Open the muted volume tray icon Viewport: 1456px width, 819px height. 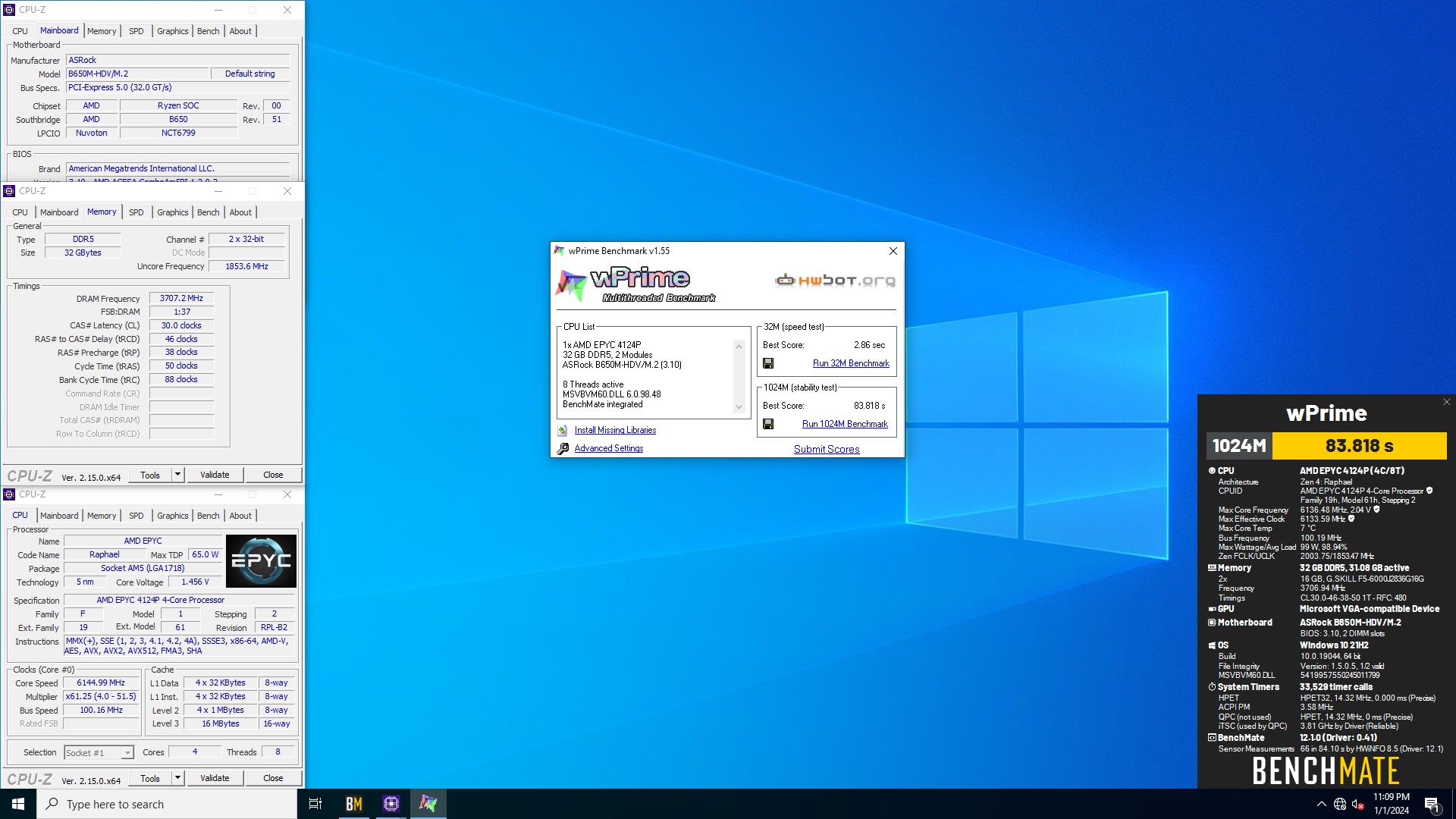[1358, 804]
